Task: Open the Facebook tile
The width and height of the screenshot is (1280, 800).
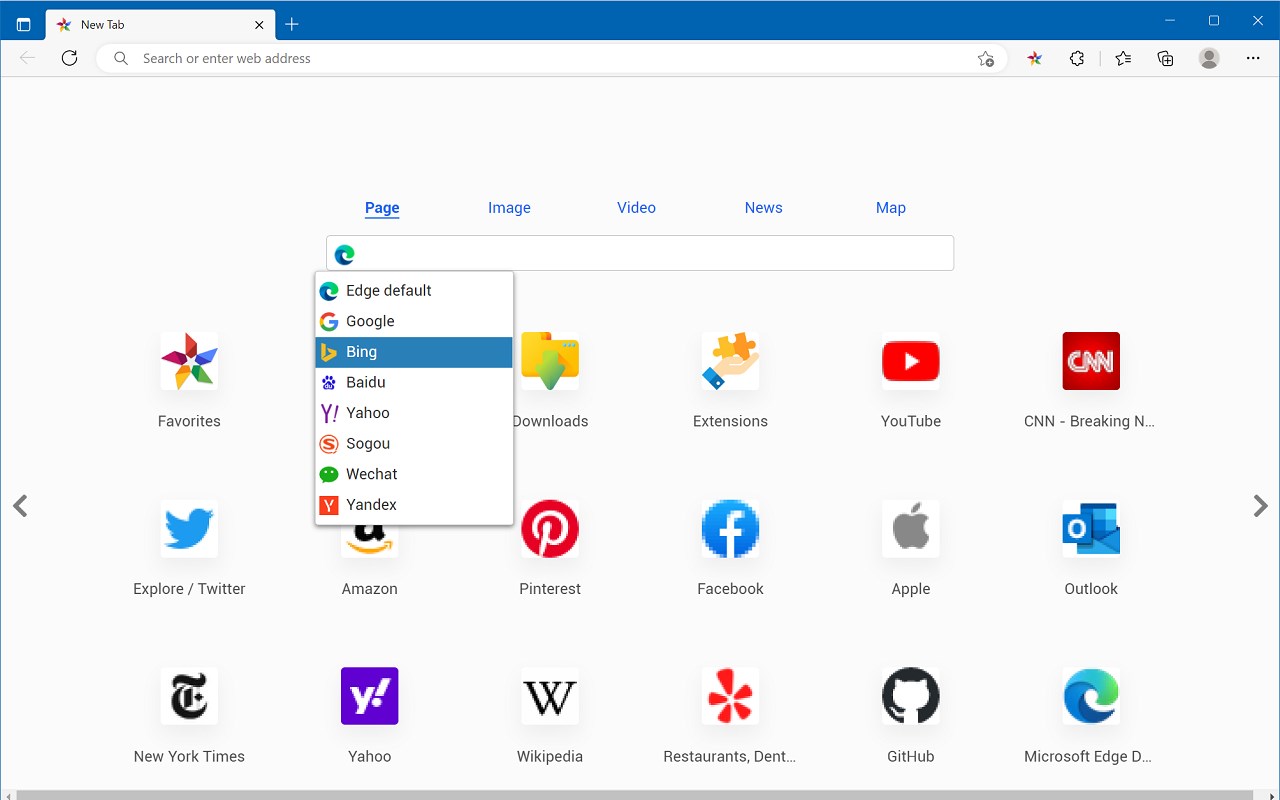Action: 730,529
